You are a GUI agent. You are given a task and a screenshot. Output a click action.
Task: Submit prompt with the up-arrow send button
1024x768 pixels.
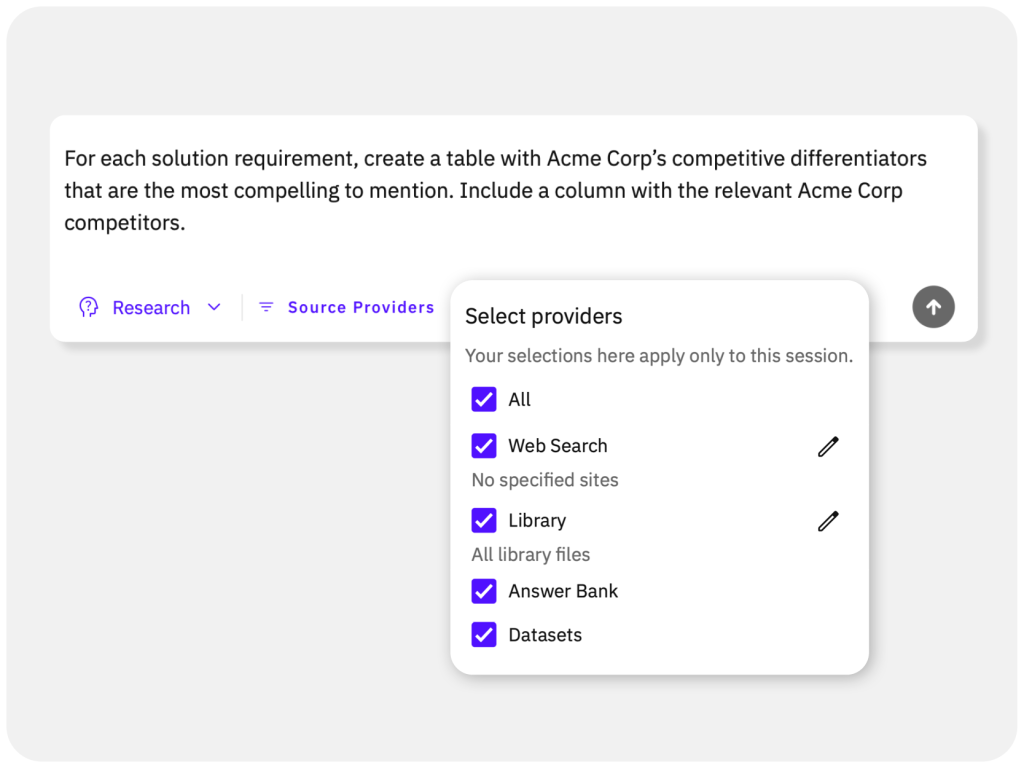pos(933,307)
